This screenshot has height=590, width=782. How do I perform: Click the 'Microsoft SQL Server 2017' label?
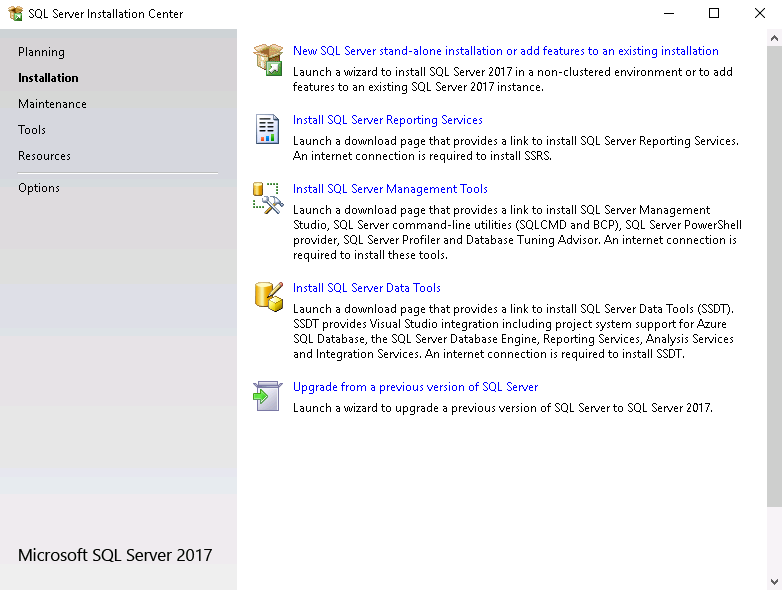pos(115,555)
